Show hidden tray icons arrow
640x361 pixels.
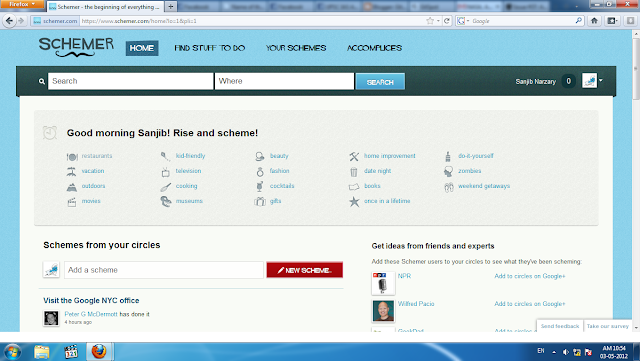(554, 352)
